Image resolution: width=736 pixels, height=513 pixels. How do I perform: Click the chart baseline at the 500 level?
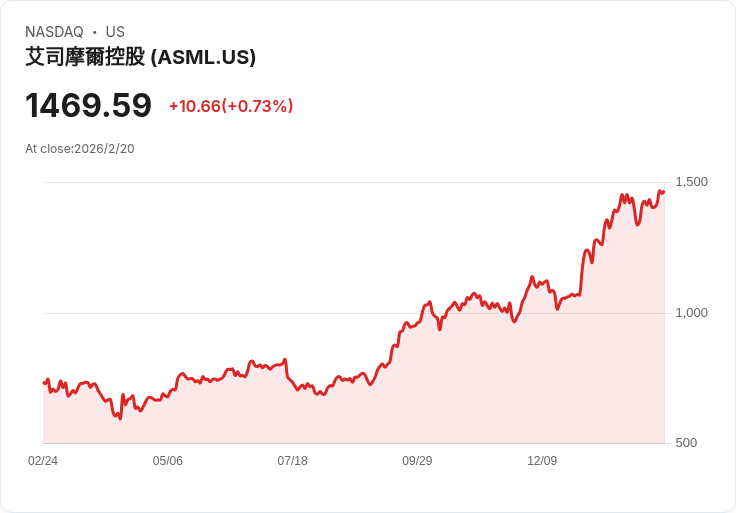click(x=354, y=443)
